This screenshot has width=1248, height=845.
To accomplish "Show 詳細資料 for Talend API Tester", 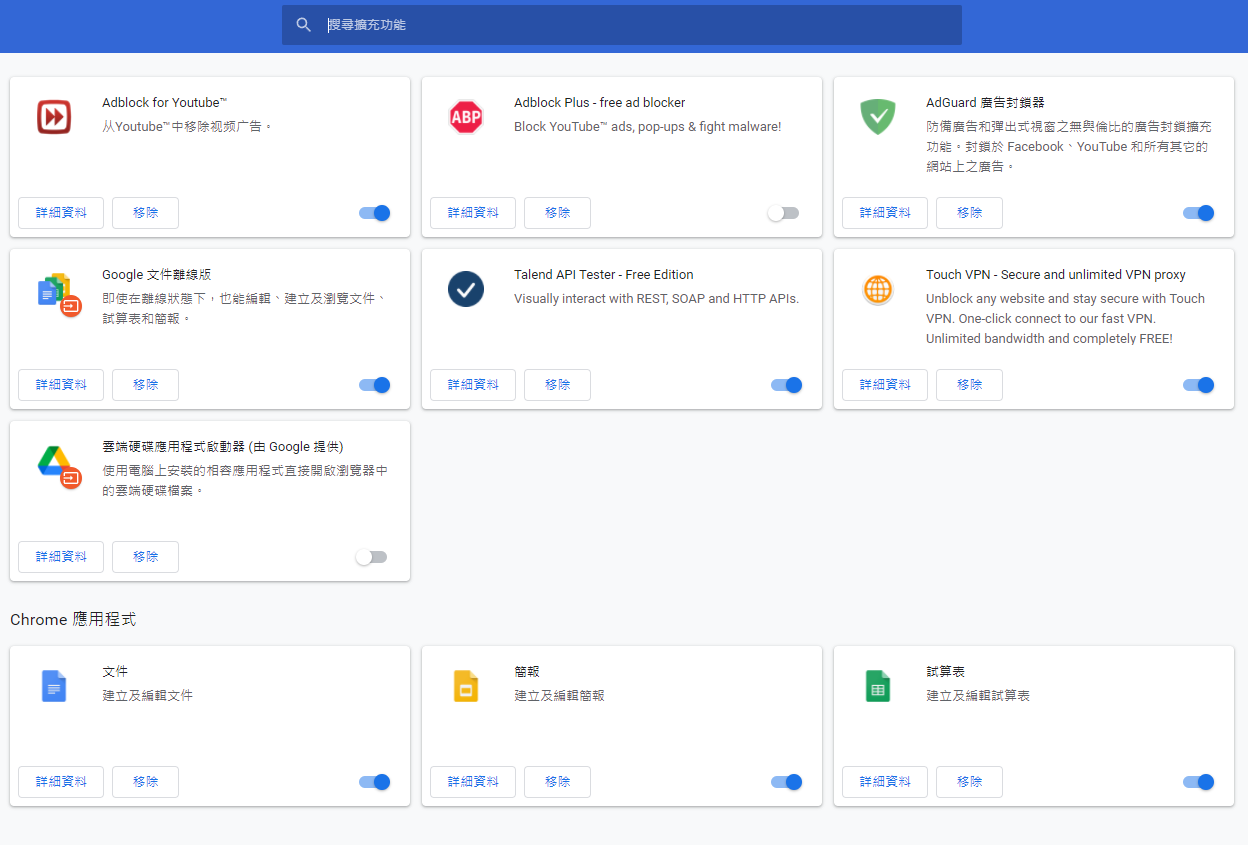I will (473, 385).
